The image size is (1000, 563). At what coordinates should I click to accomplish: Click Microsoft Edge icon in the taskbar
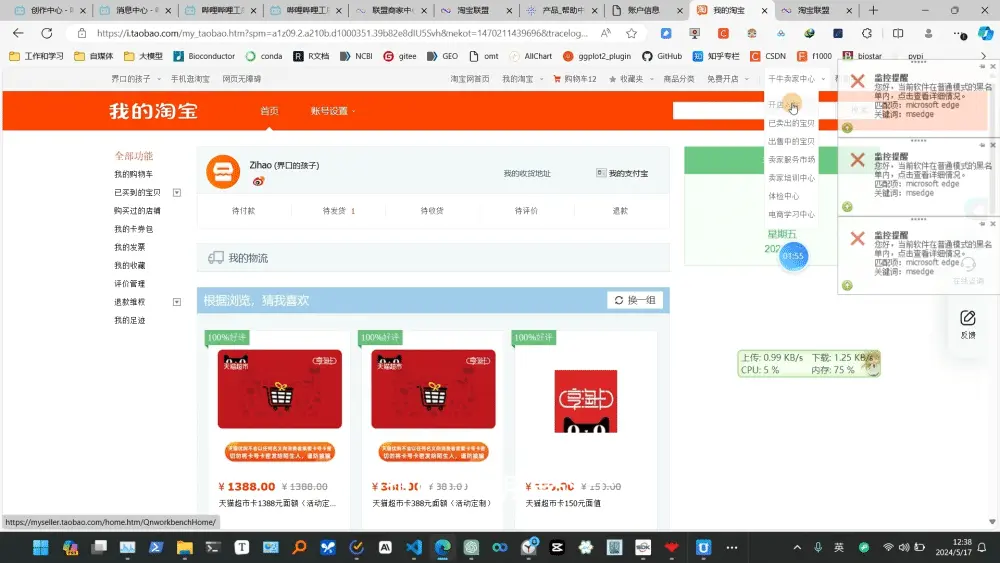[443, 547]
